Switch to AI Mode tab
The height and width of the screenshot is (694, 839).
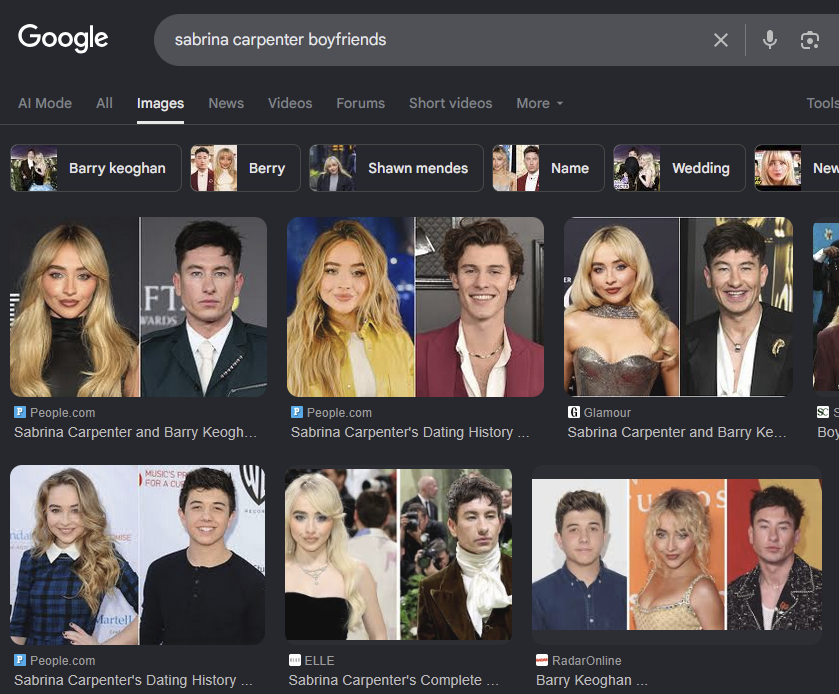tap(45, 103)
